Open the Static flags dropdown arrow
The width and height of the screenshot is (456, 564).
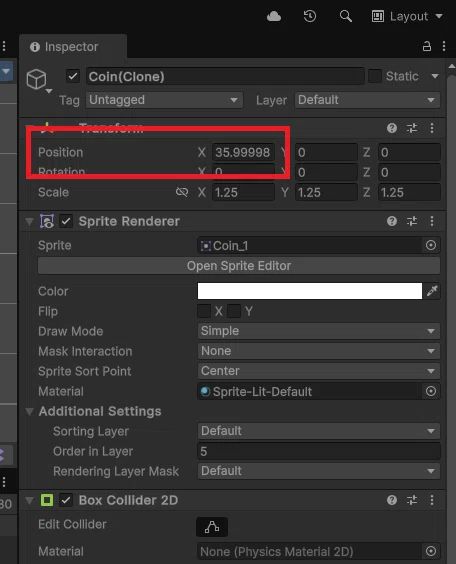(x=435, y=76)
